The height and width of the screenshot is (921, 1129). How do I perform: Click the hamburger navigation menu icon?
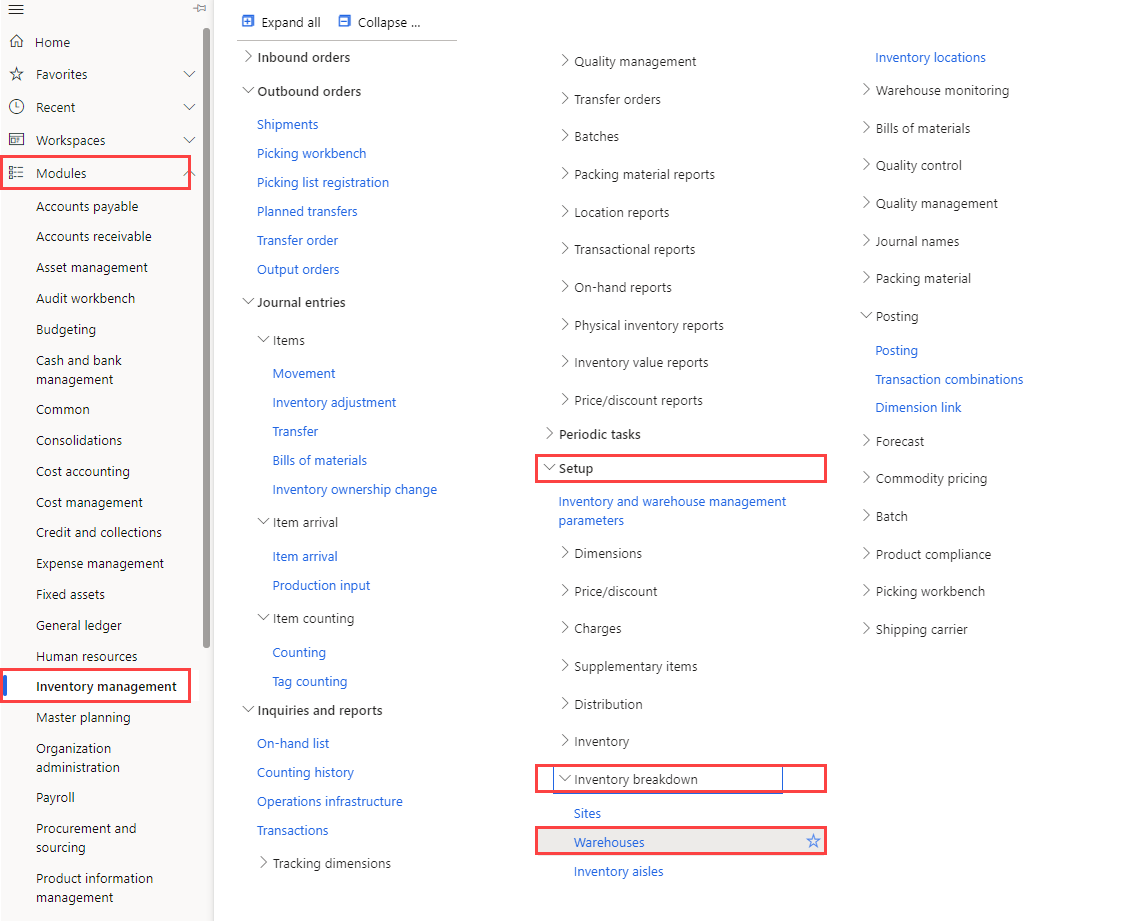coord(16,9)
